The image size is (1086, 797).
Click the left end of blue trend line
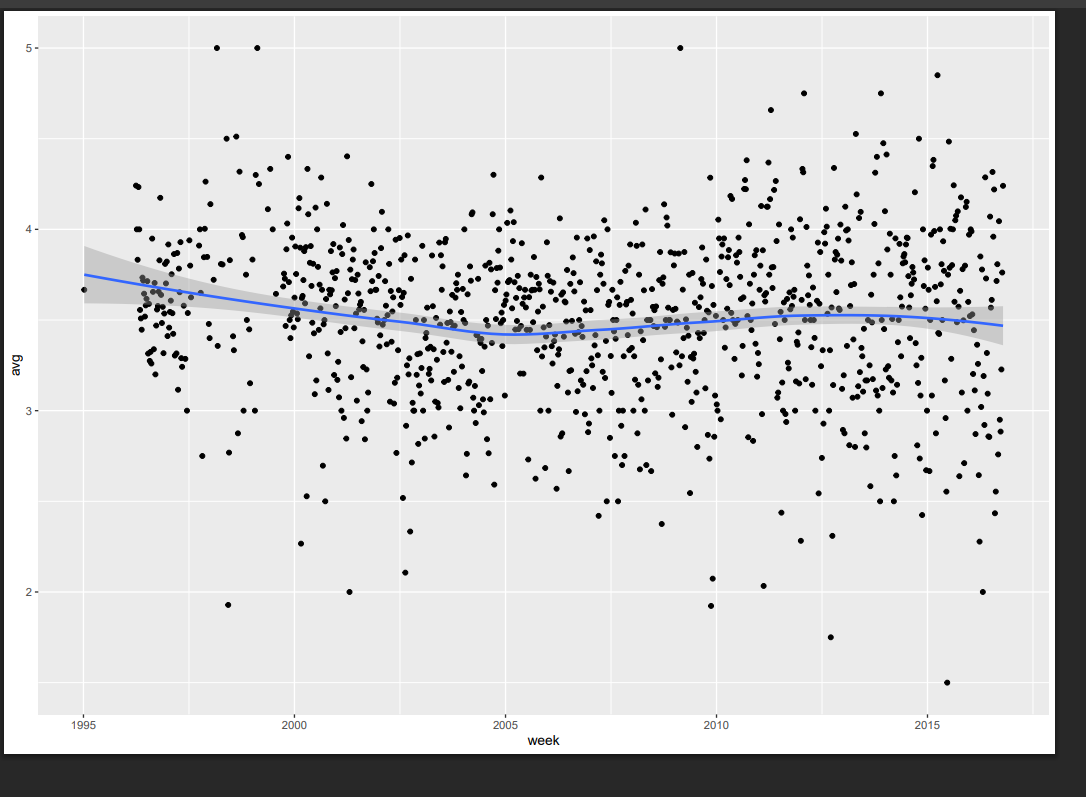pos(85,274)
